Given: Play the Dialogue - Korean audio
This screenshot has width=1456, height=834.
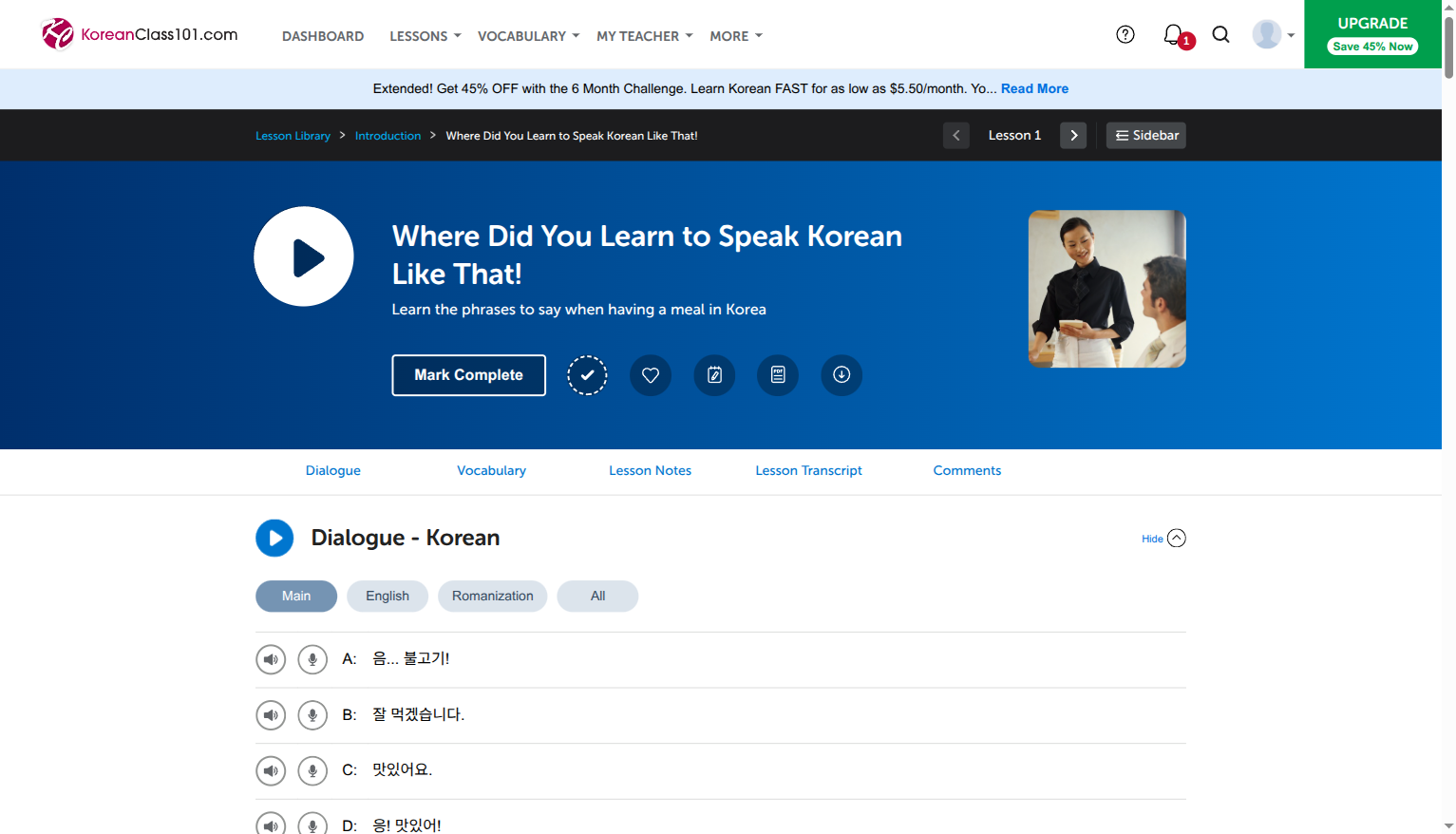Looking at the screenshot, I should pyautogui.click(x=274, y=538).
